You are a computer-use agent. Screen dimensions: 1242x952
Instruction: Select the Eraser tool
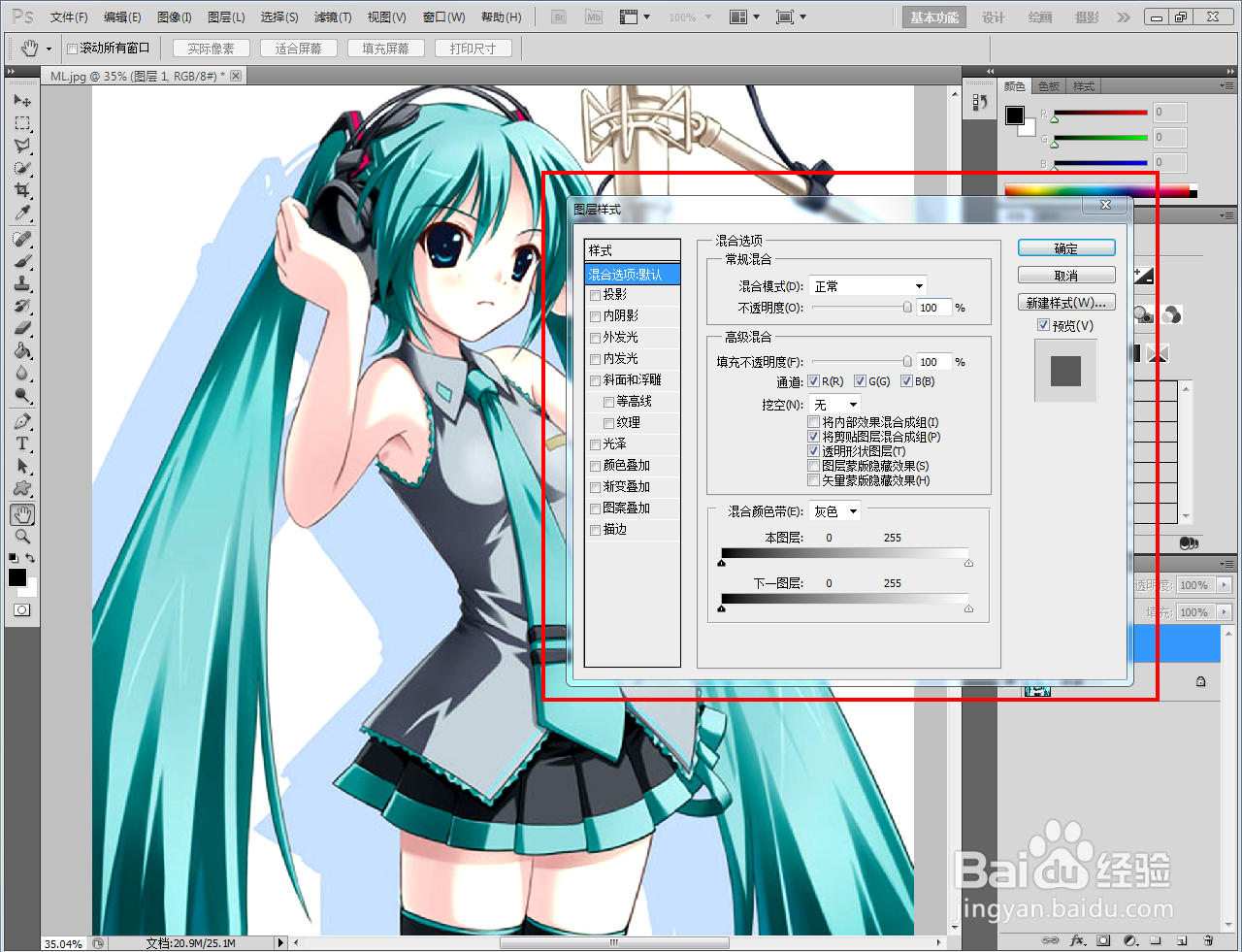pos(21,328)
